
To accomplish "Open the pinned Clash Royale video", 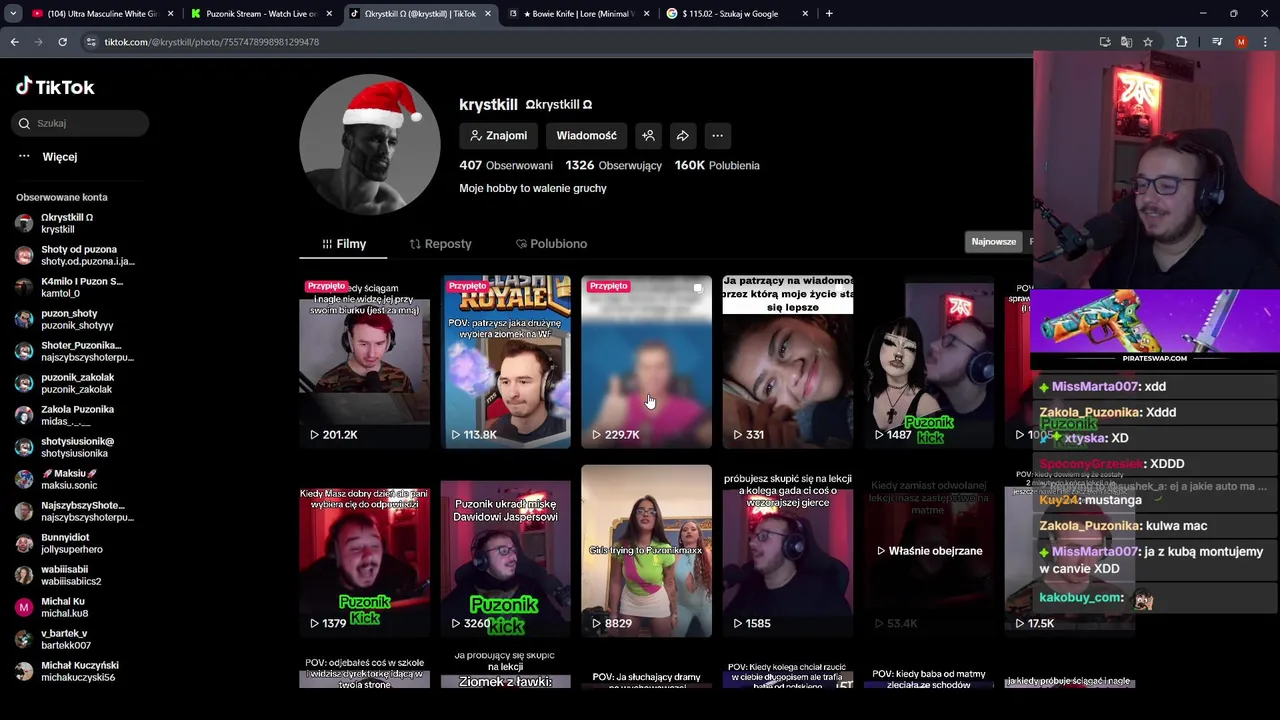I will 506,362.
